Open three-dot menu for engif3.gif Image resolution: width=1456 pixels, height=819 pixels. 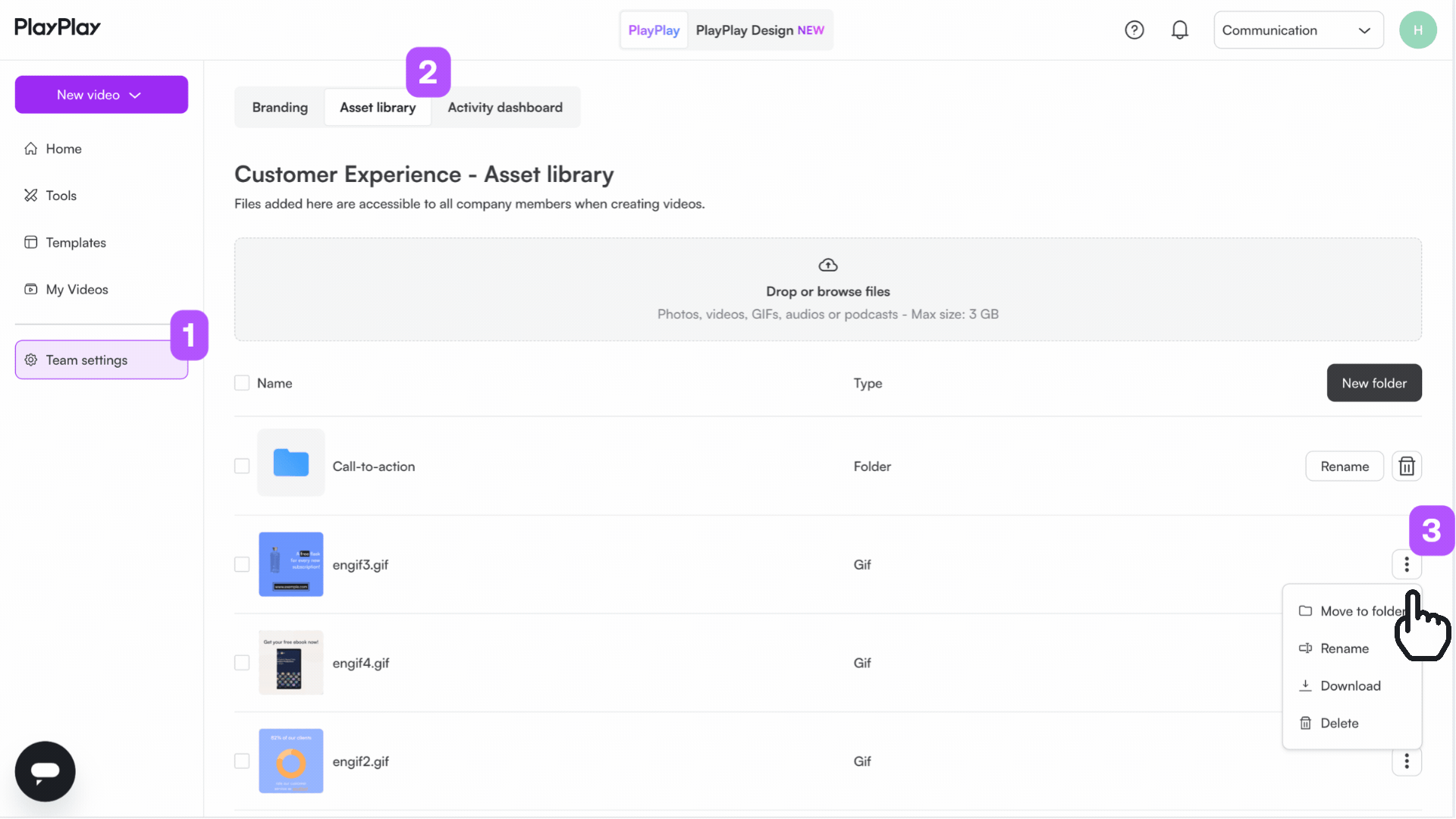click(x=1407, y=565)
